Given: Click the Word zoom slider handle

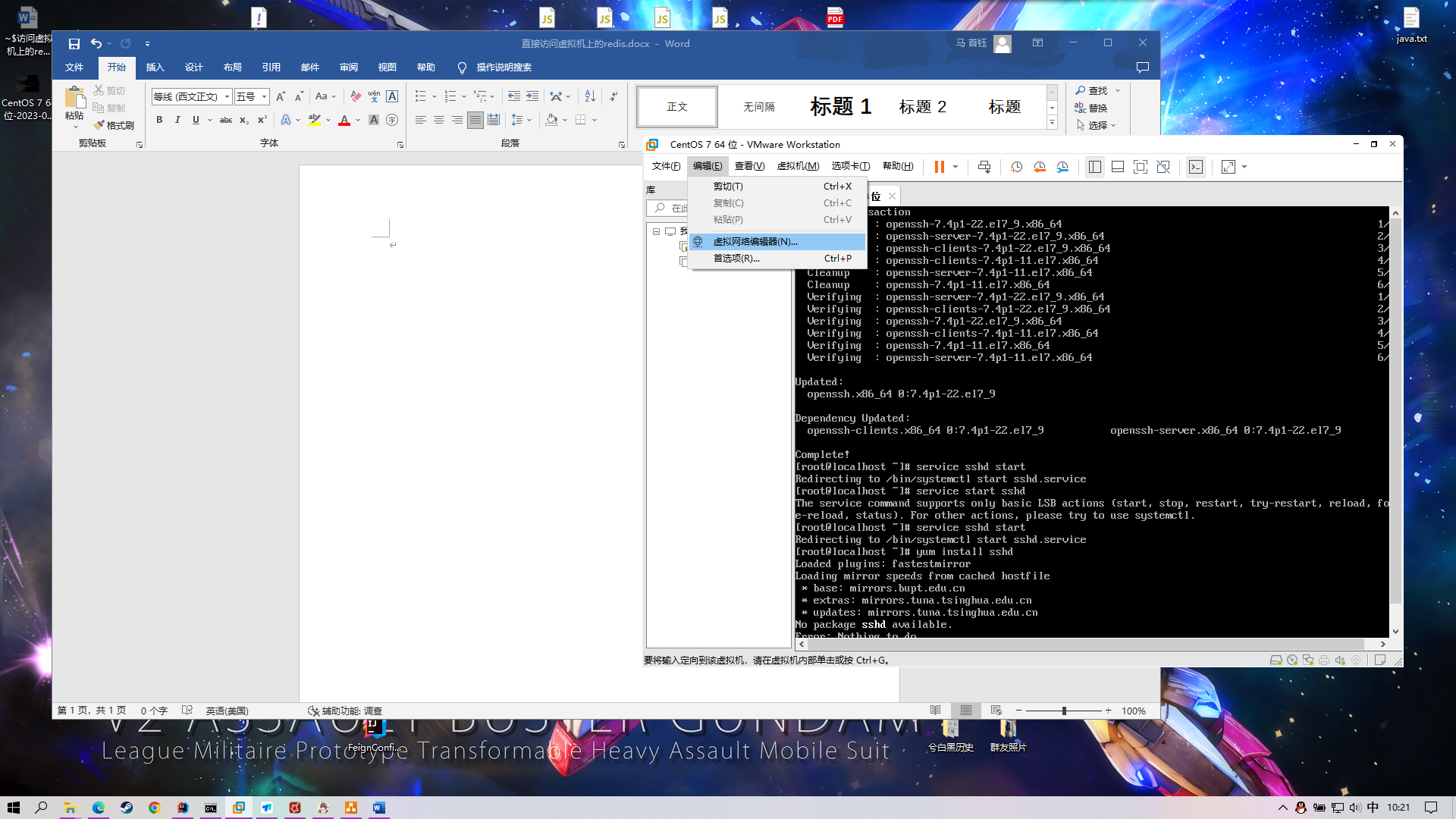Looking at the screenshot, I should (x=1064, y=711).
